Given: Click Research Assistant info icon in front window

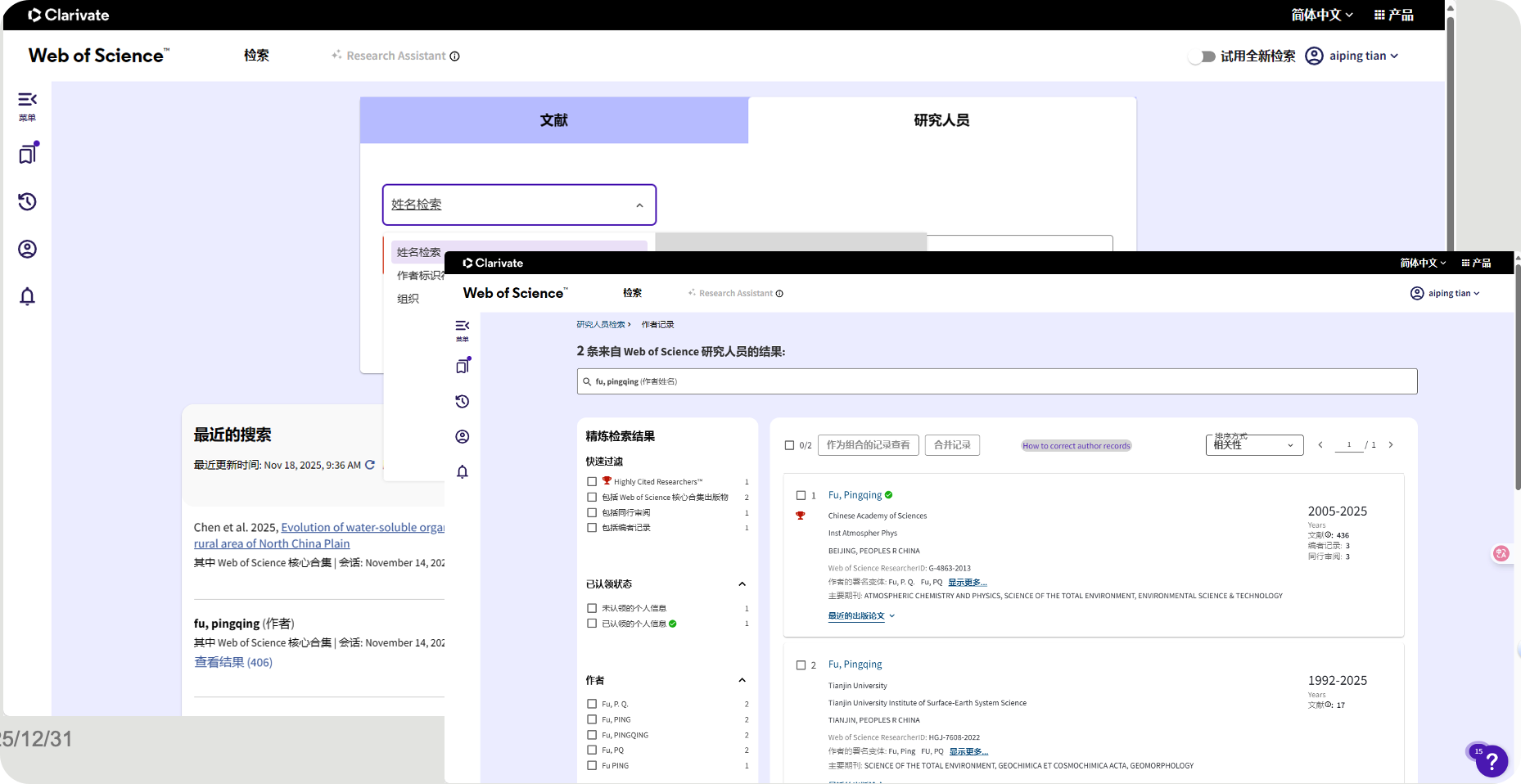Looking at the screenshot, I should point(779,293).
